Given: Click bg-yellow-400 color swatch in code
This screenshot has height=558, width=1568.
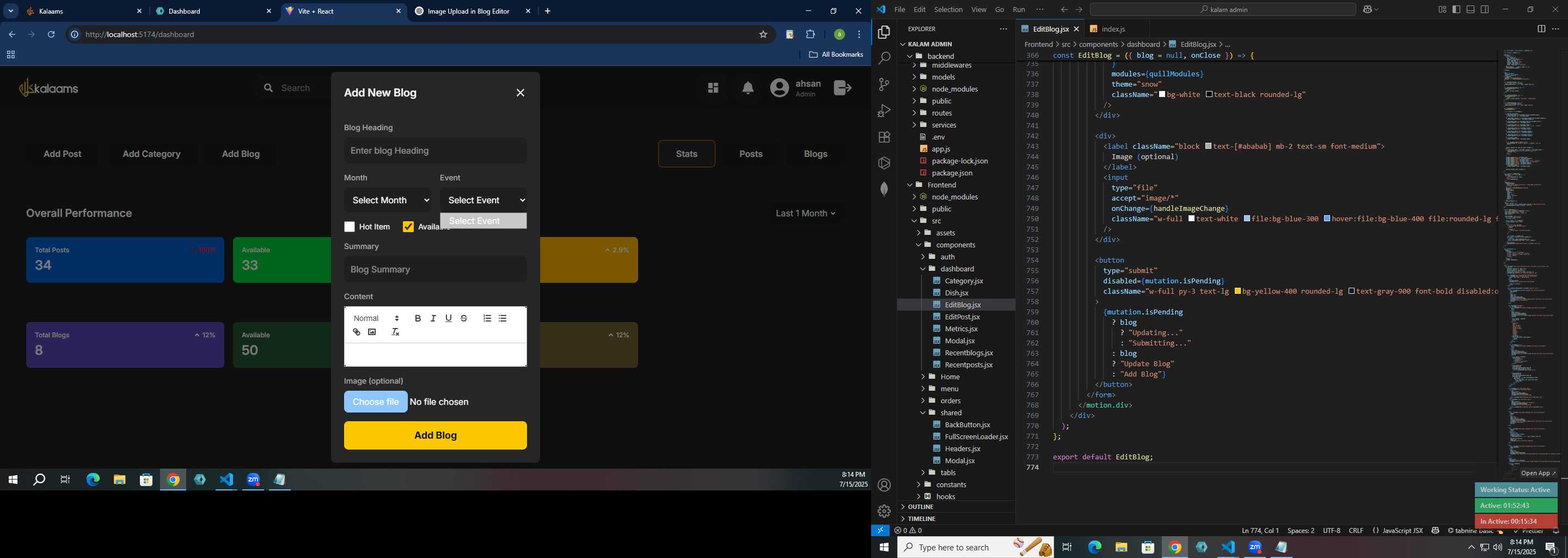Looking at the screenshot, I should (x=1238, y=292).
